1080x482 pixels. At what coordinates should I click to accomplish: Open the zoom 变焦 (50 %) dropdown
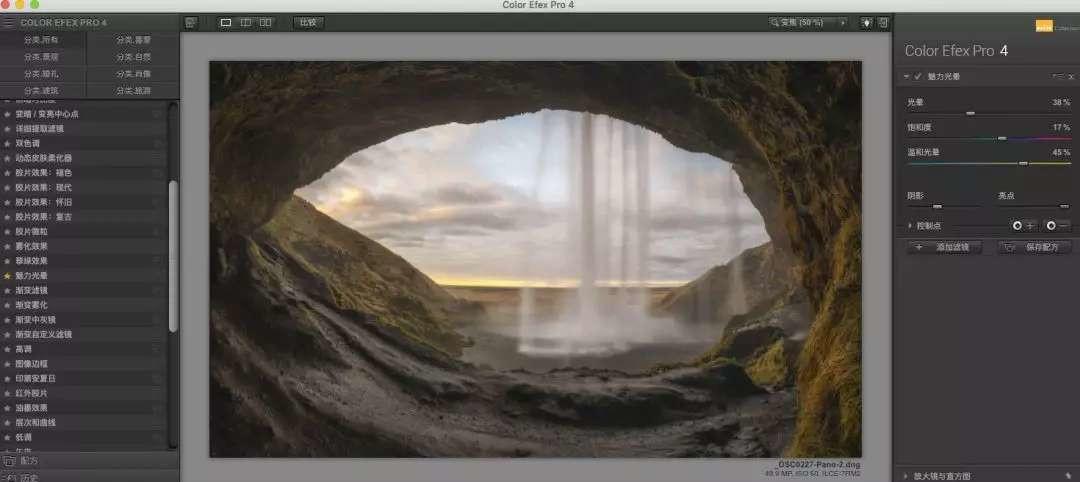pyautogui.click(x=809, y=23)
